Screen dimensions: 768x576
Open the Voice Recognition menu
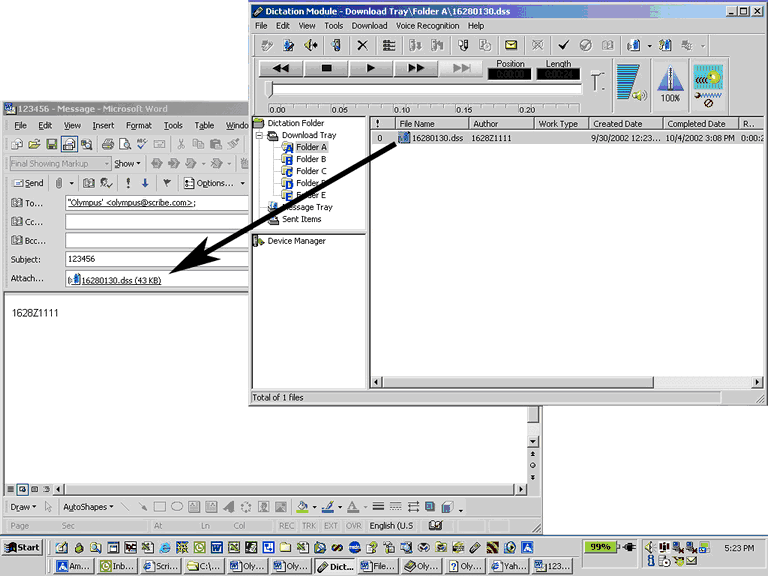[427, 25]
